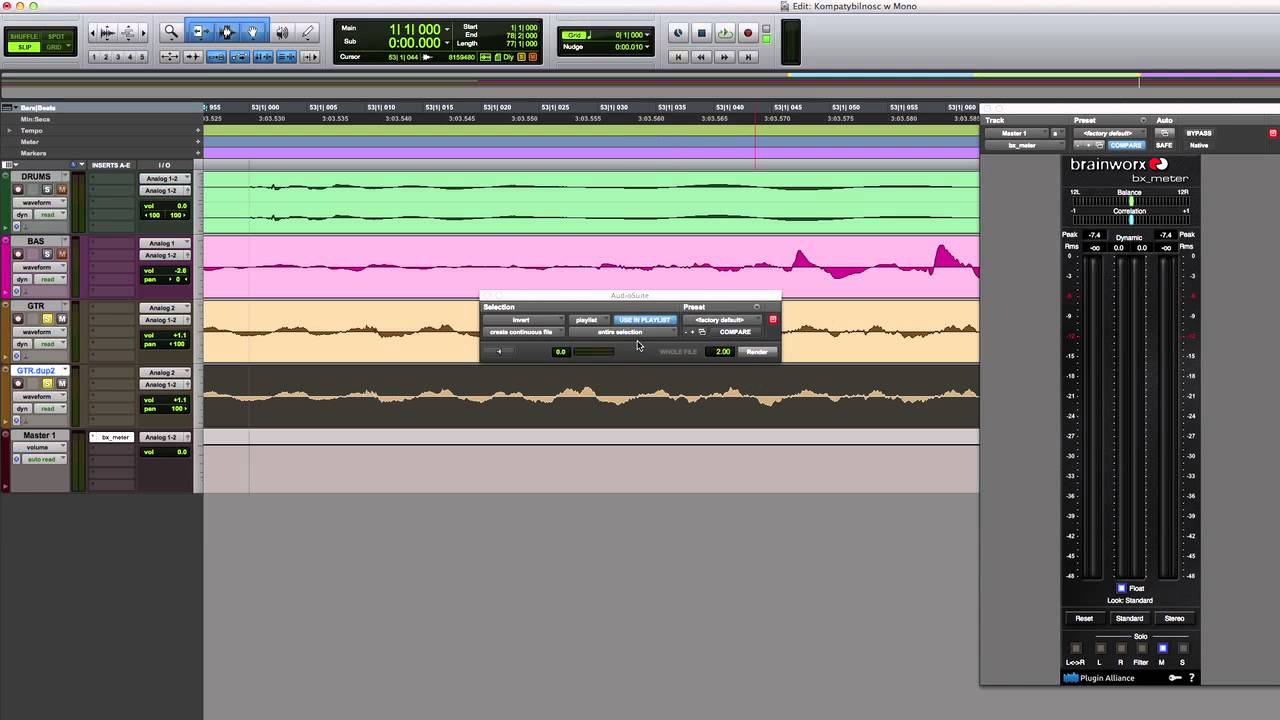Click the Stop transport button
This screenshot has height=720, width=1280.
click(702, 33)
